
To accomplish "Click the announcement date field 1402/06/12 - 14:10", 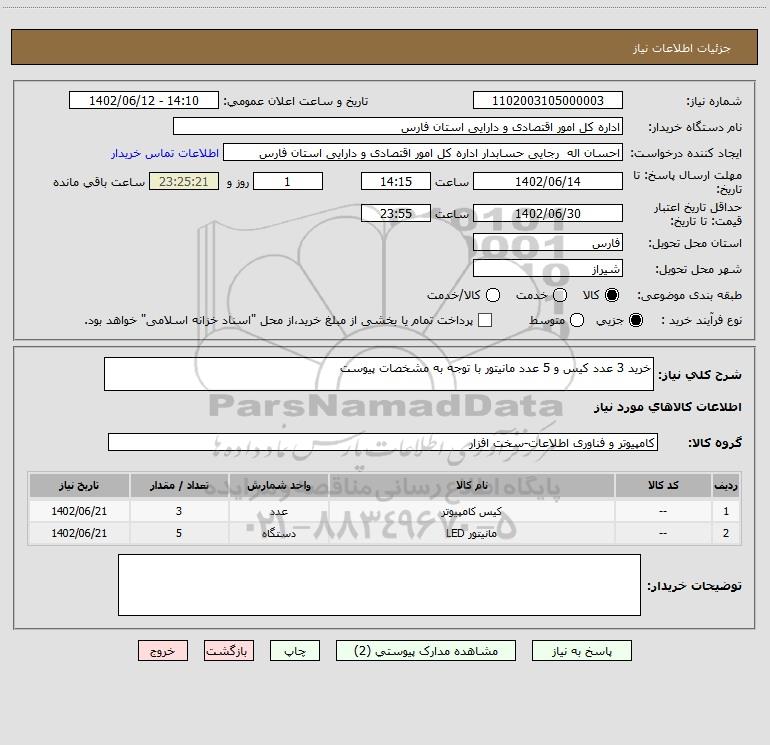I will click(x=144, y=100).
